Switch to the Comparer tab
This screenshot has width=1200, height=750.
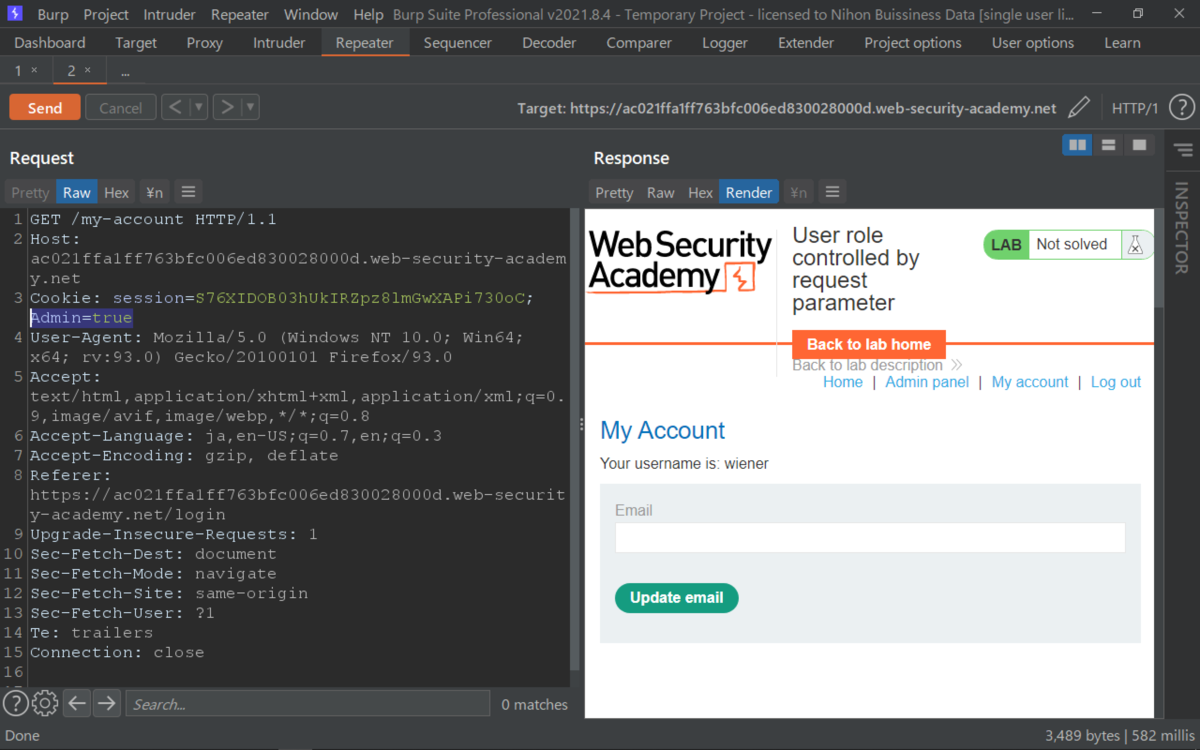coord(639,43)
